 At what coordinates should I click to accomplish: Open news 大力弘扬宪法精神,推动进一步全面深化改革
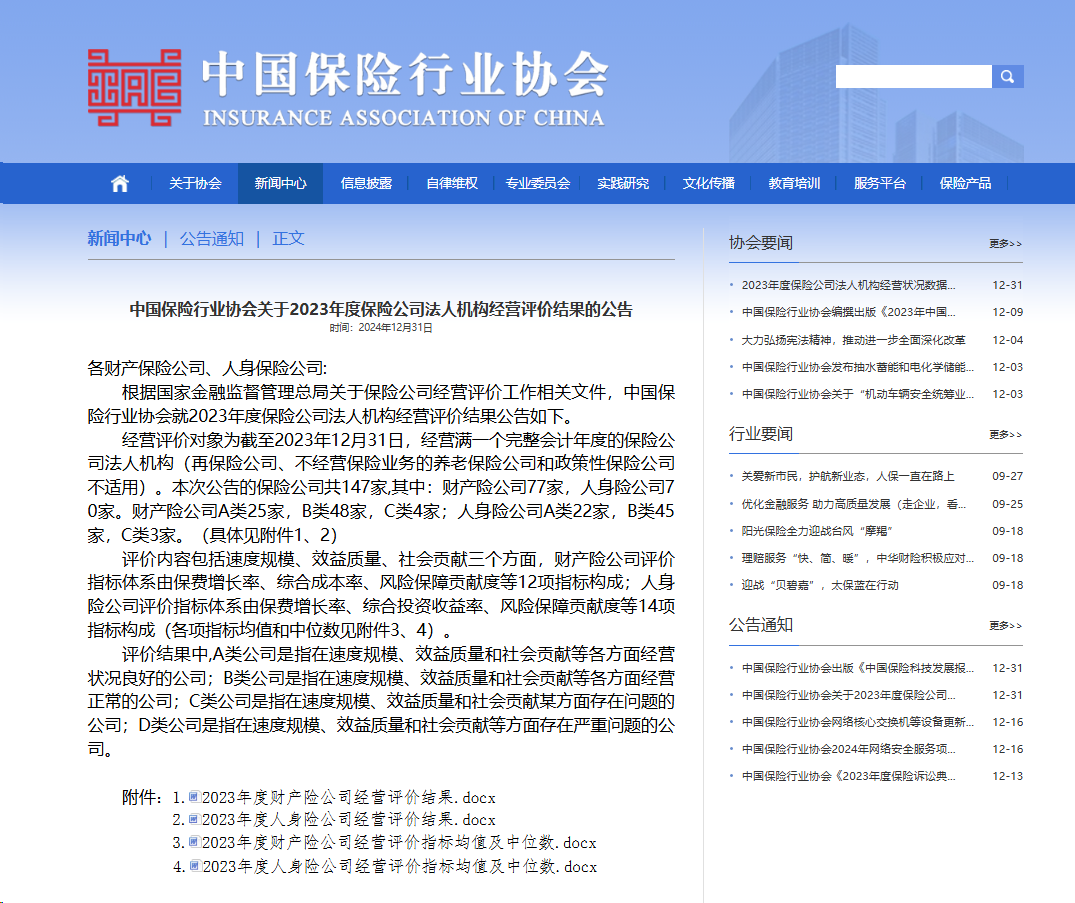point(854,340)
